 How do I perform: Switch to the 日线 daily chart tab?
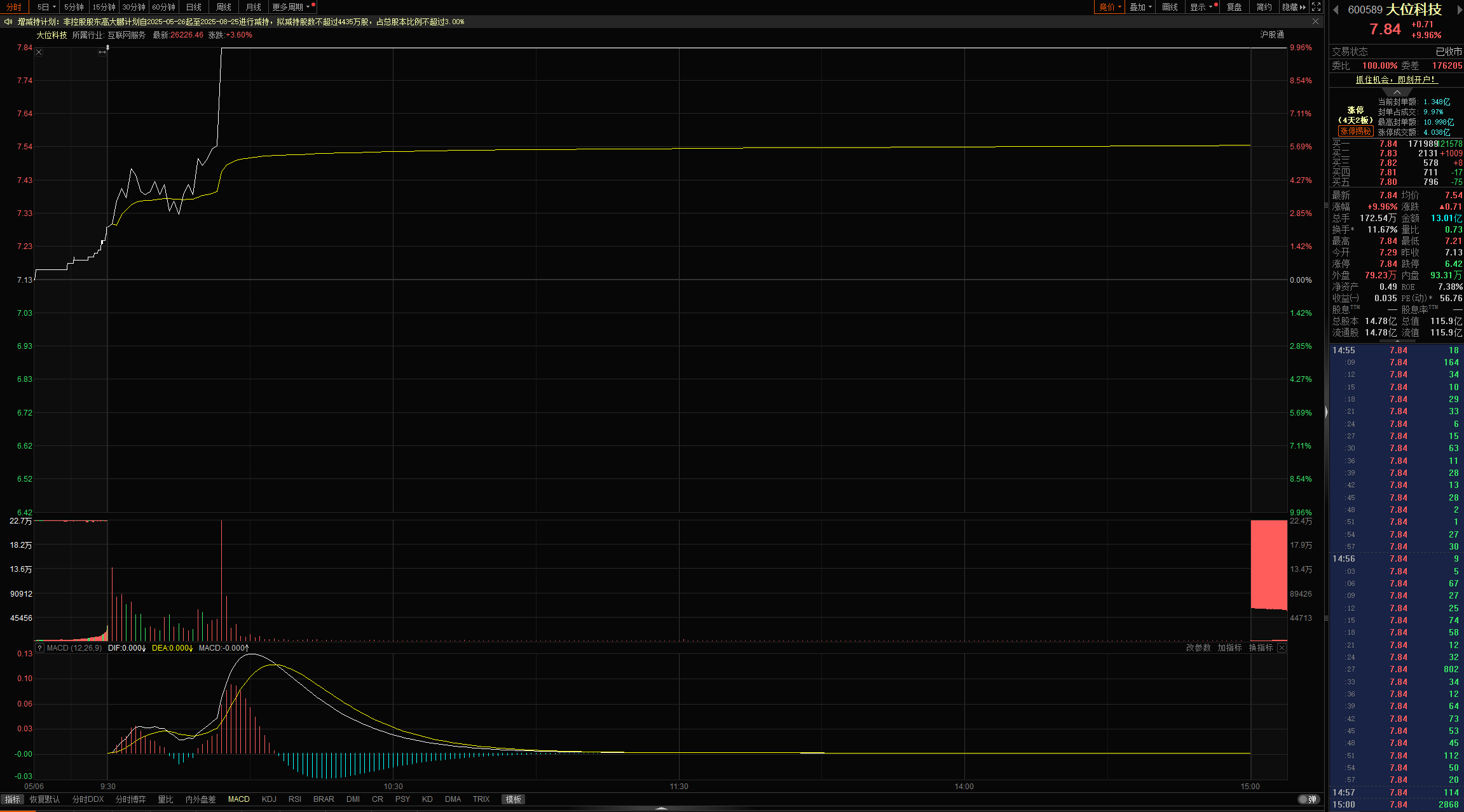point(193,7)
